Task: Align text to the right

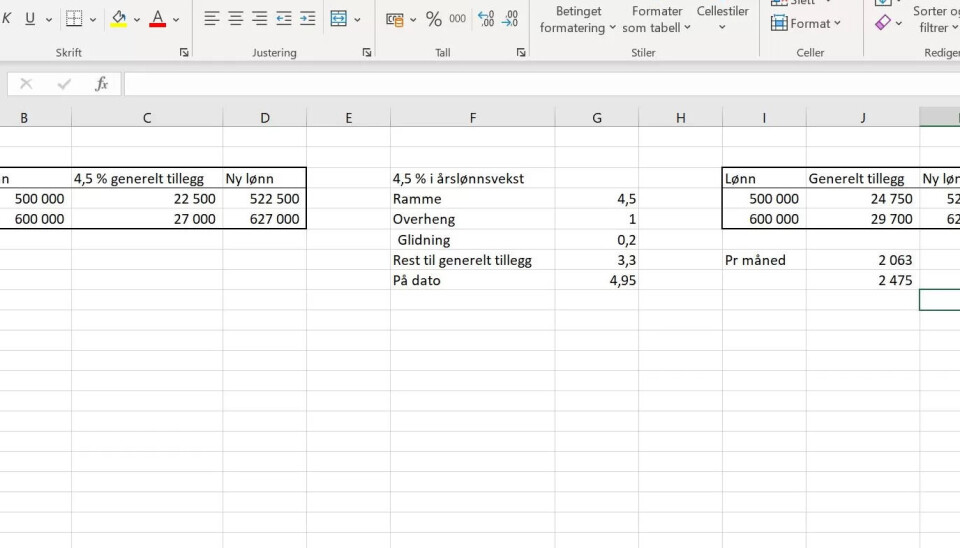Action: [259, 19]
